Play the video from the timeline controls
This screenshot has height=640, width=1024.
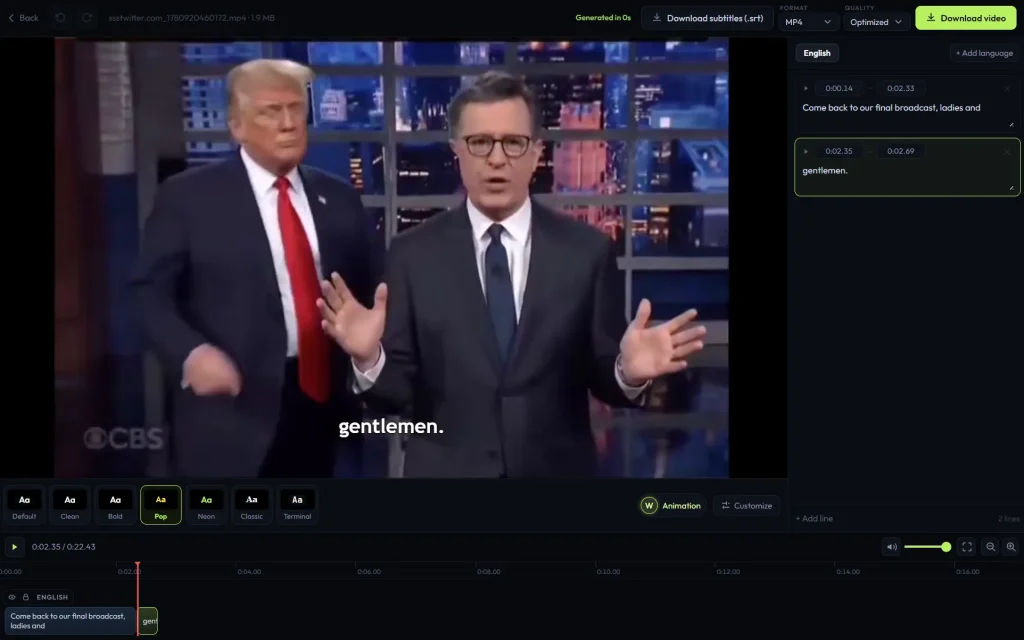point(14,547)
